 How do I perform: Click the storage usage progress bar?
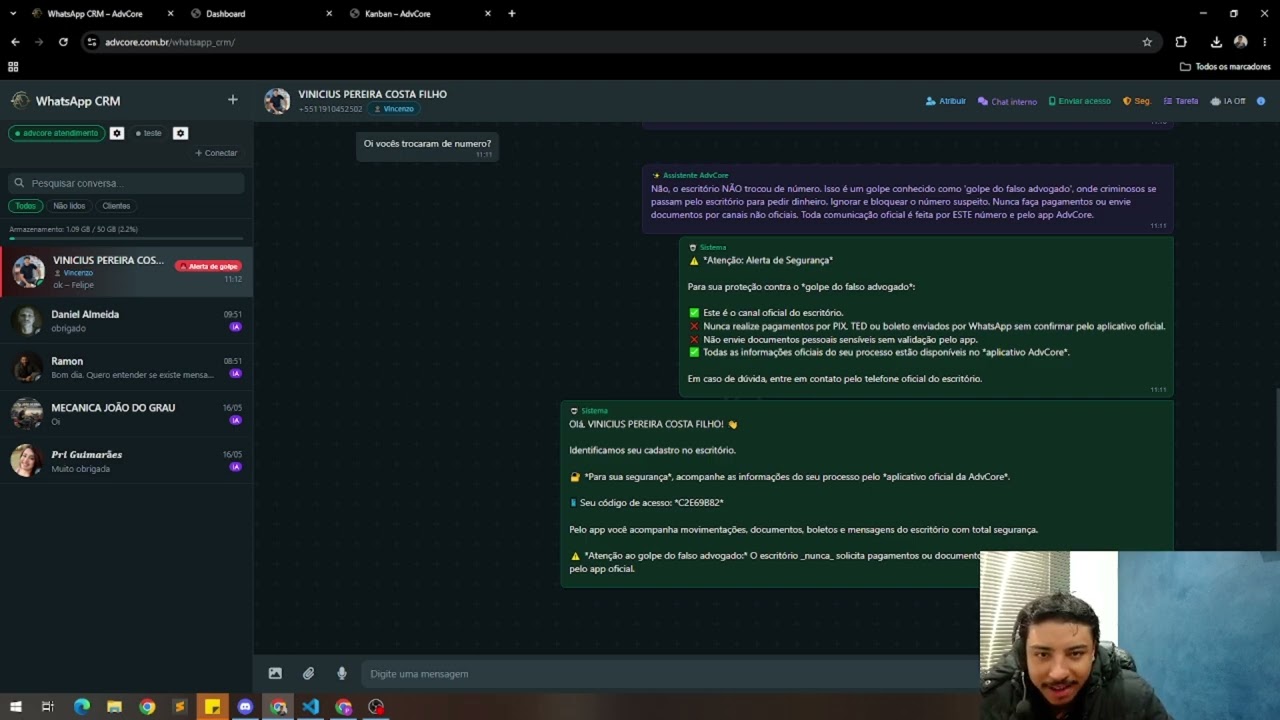click(x=126, y=239)
